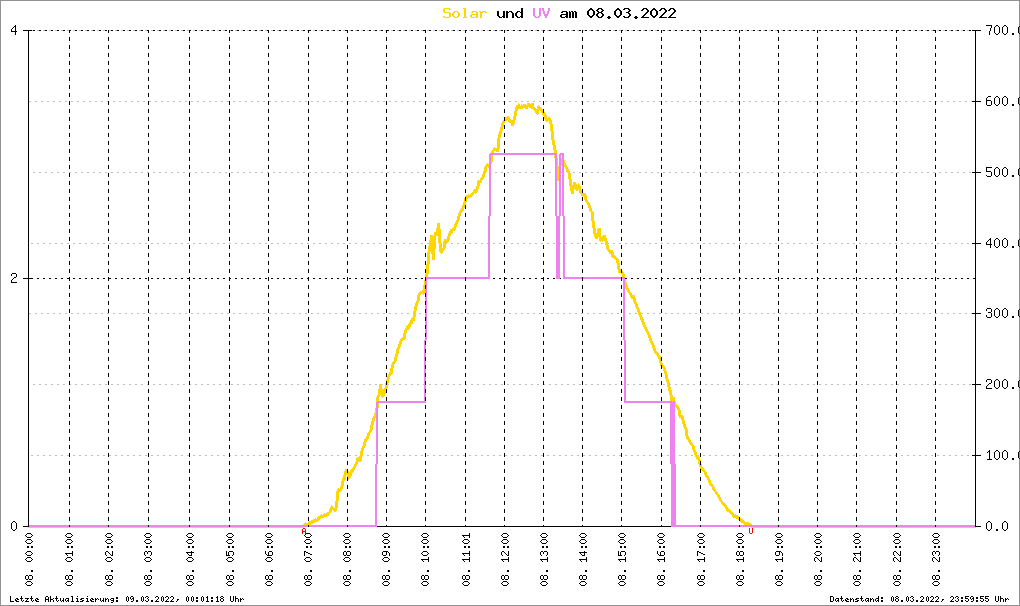The height and width of the screenshot is (606, 1020).
Task: Click the time label "08. 13:00"
Action: 544,560
